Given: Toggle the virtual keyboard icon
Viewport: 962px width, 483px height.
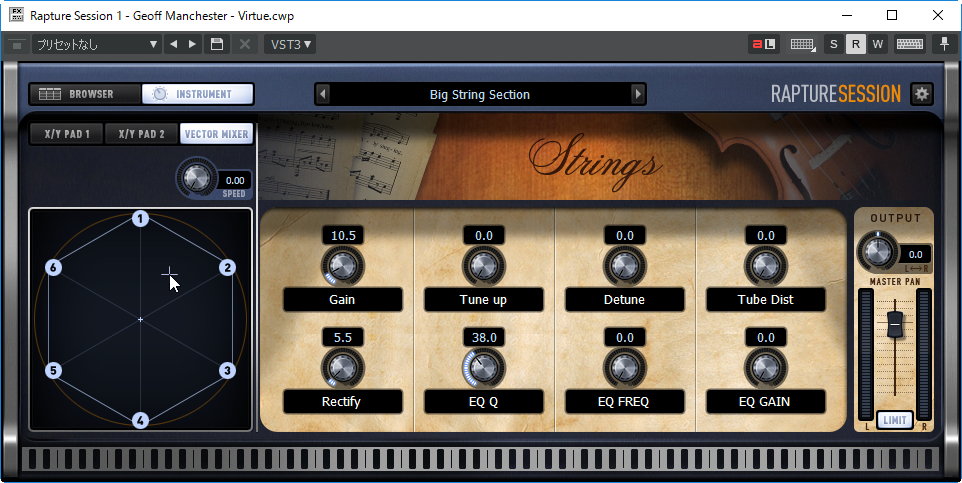Looking at the screenshot, I should point(910,44).
